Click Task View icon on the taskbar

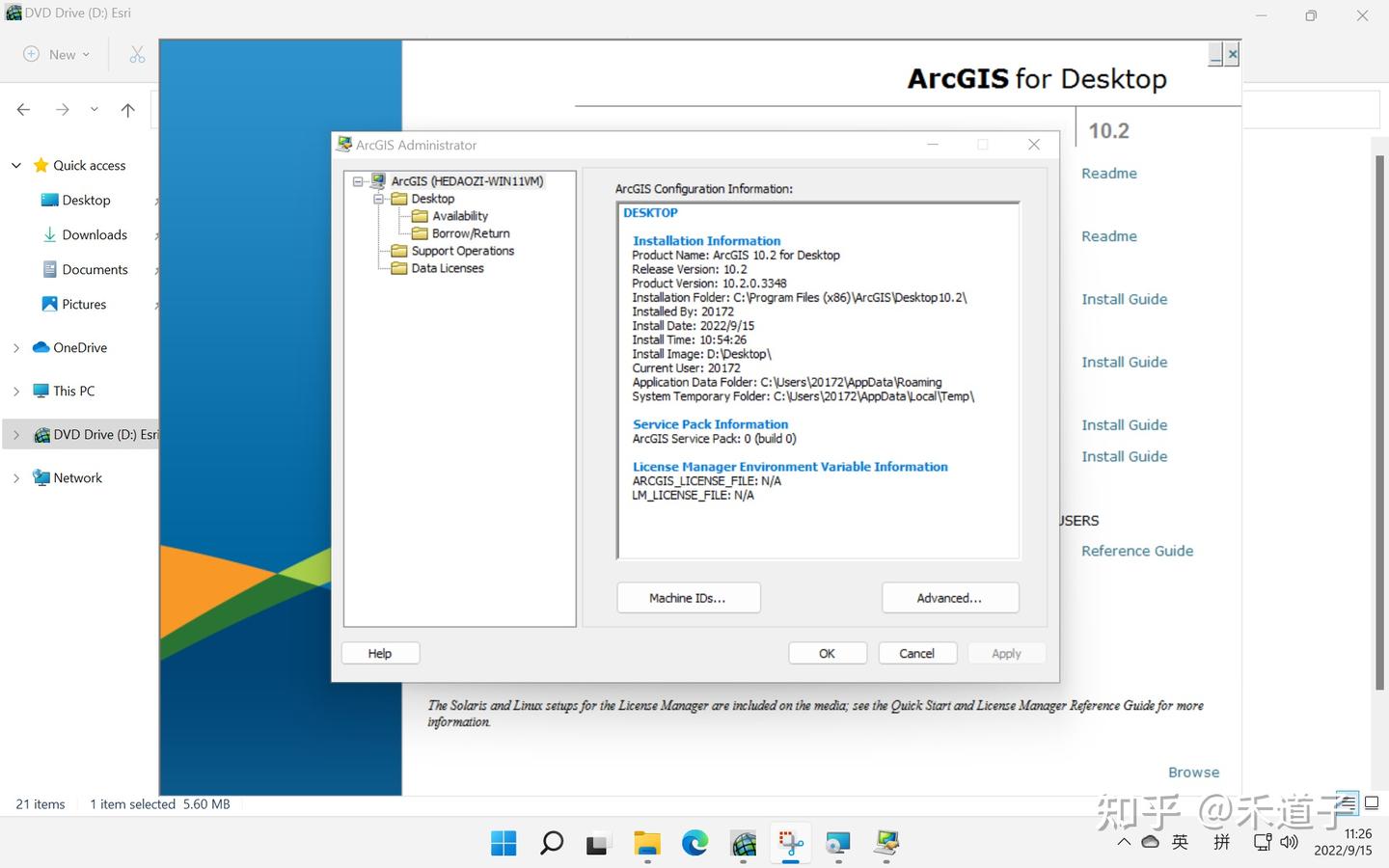coord(599,843)
